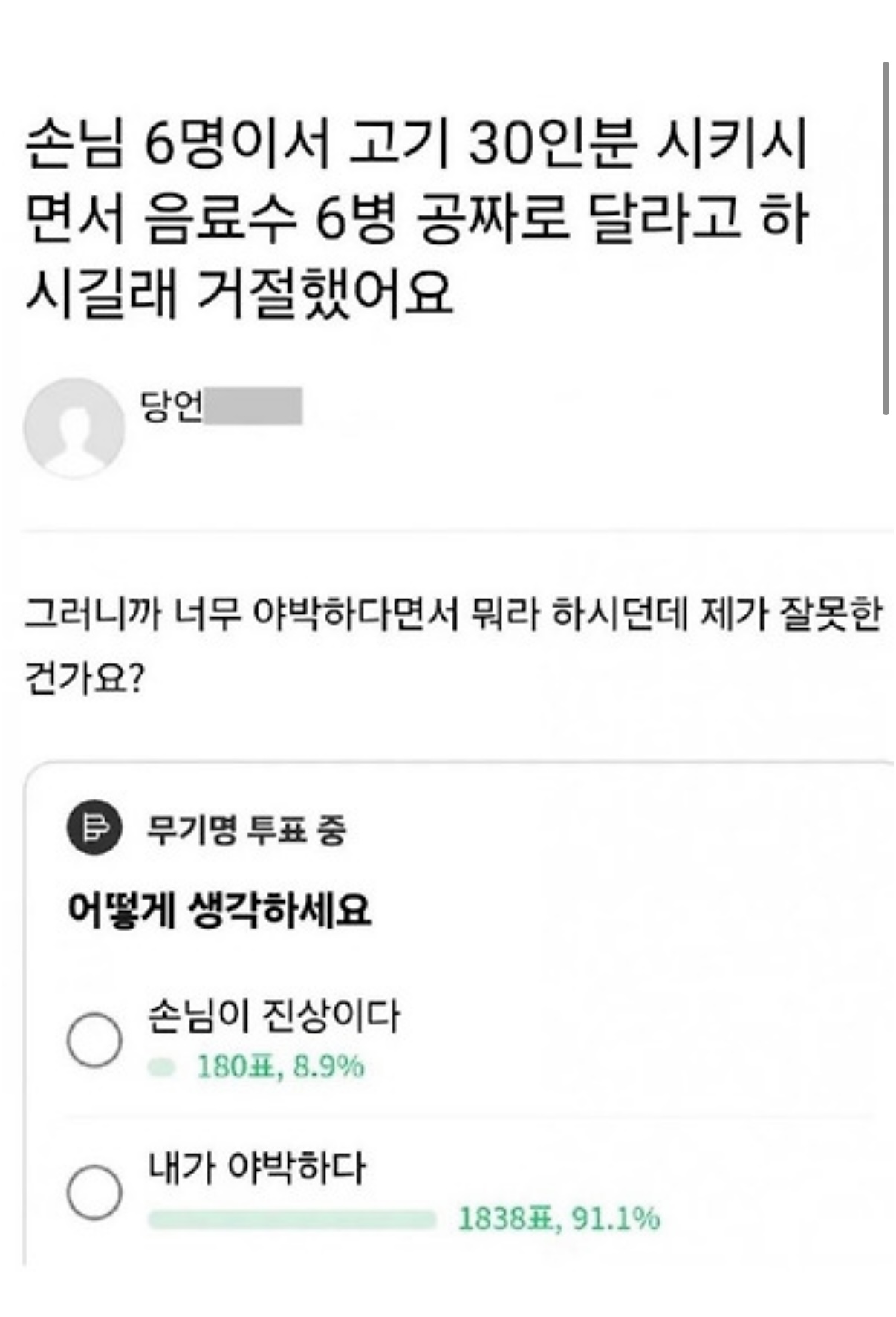Screen dimensions: 896x1317
Task: Click the 내가 야박하다 option label
Action: tap(256, 1168)
